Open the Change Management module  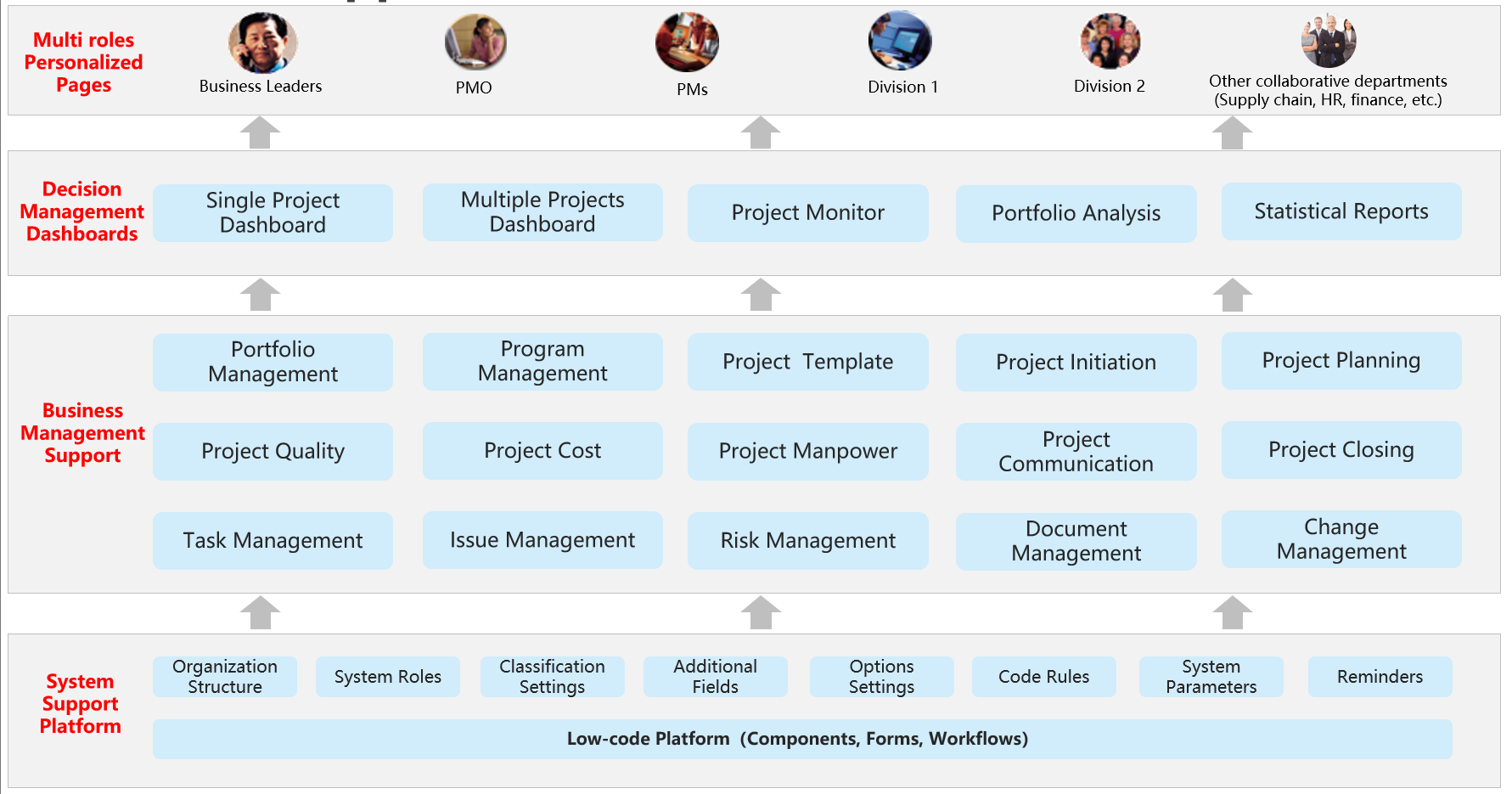1341,539
